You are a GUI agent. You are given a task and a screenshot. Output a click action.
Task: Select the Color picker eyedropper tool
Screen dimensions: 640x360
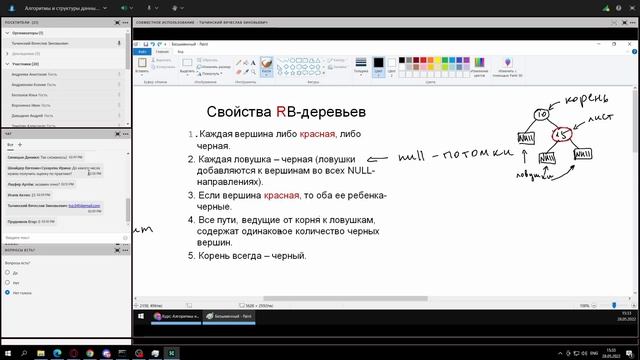click(246, 72)
